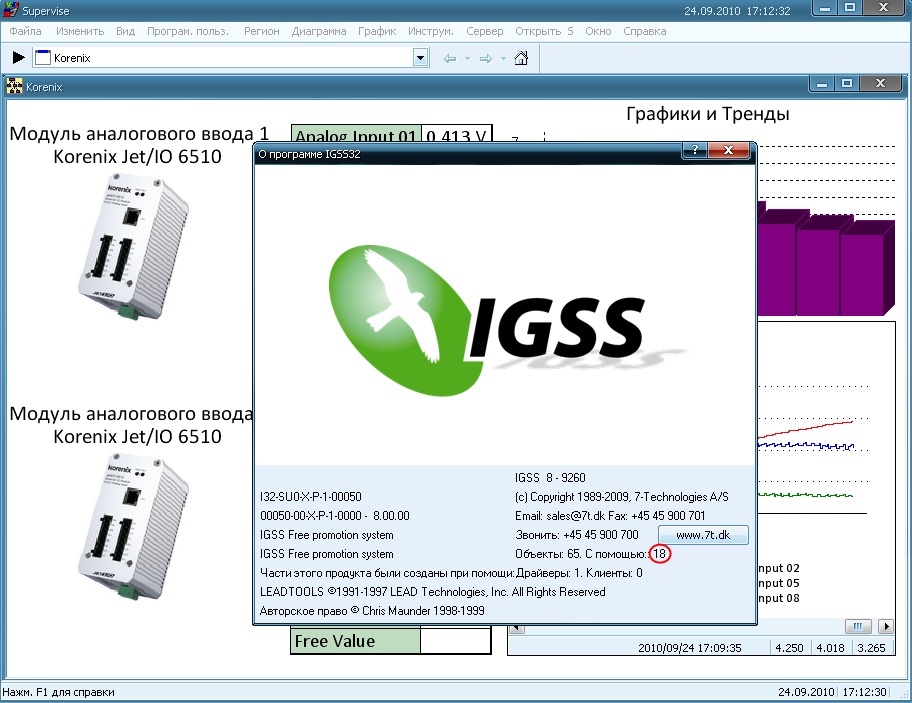This screenshot has height=703, width=912.
Task: Click the title bar clock 24.09.2010 17:12:32
Action: point(737,11)
